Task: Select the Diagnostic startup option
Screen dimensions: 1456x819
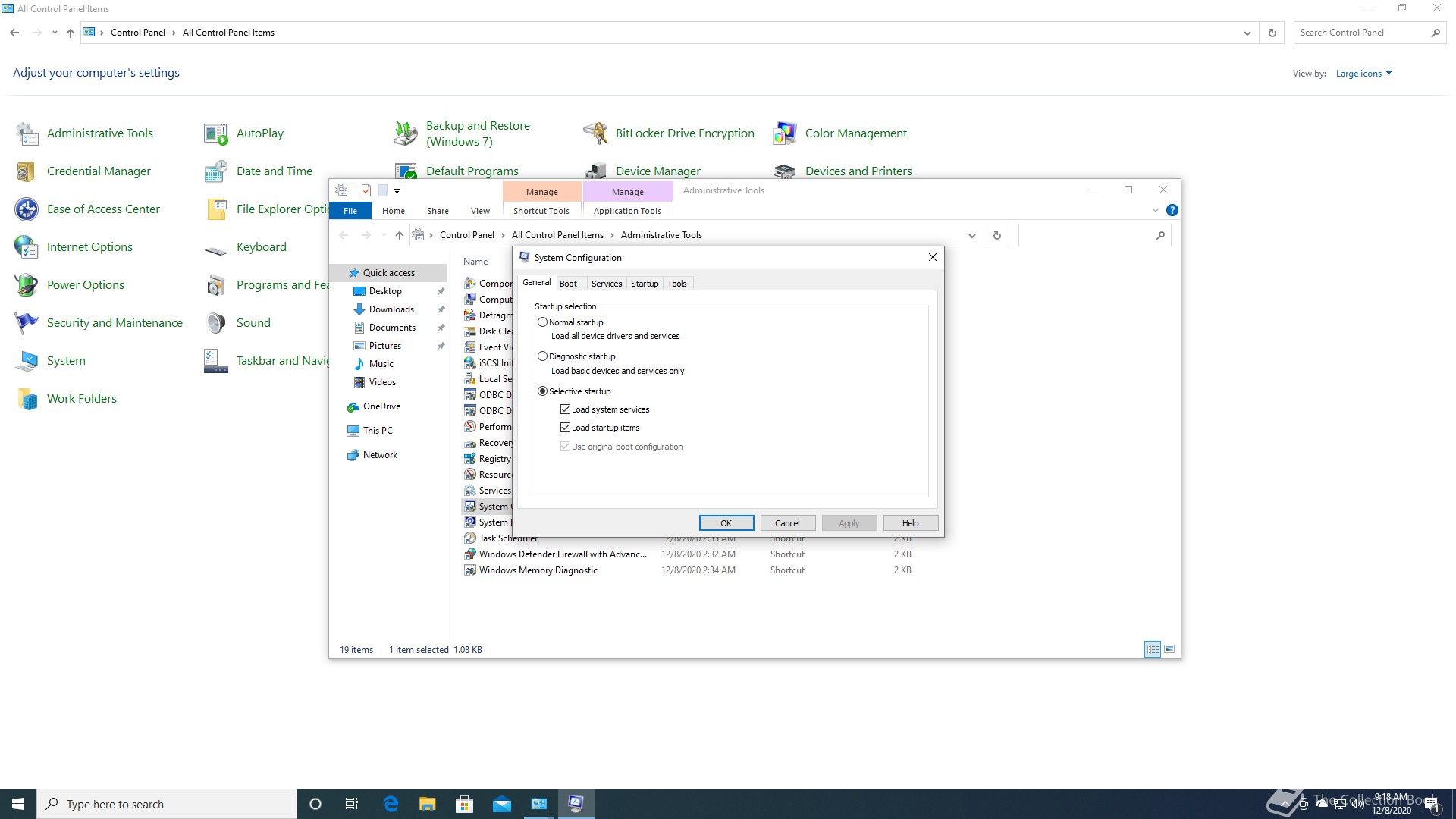Action: pyautogui.click(x=542, y=356)
